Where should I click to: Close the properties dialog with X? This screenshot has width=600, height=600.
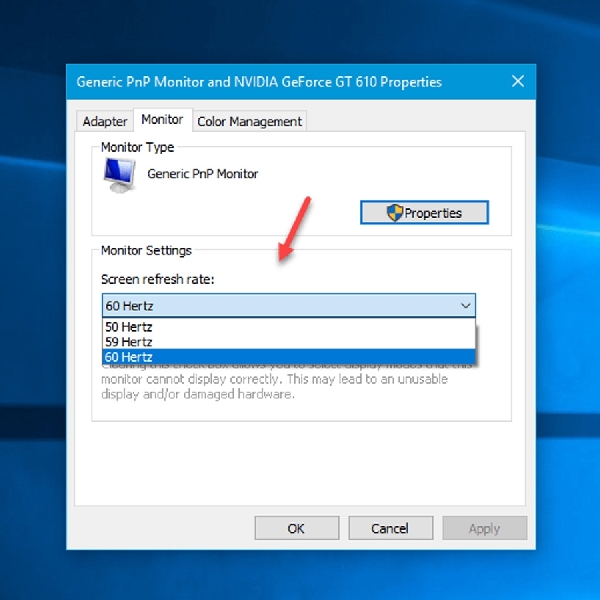click(518, 81)
